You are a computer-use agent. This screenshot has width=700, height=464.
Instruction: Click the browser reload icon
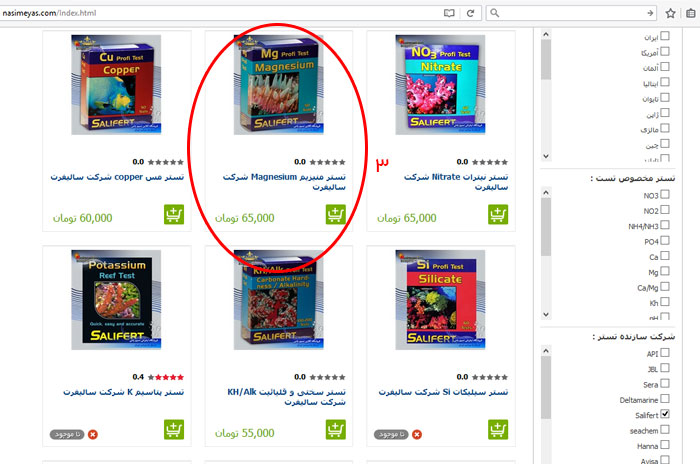point(470,13)
